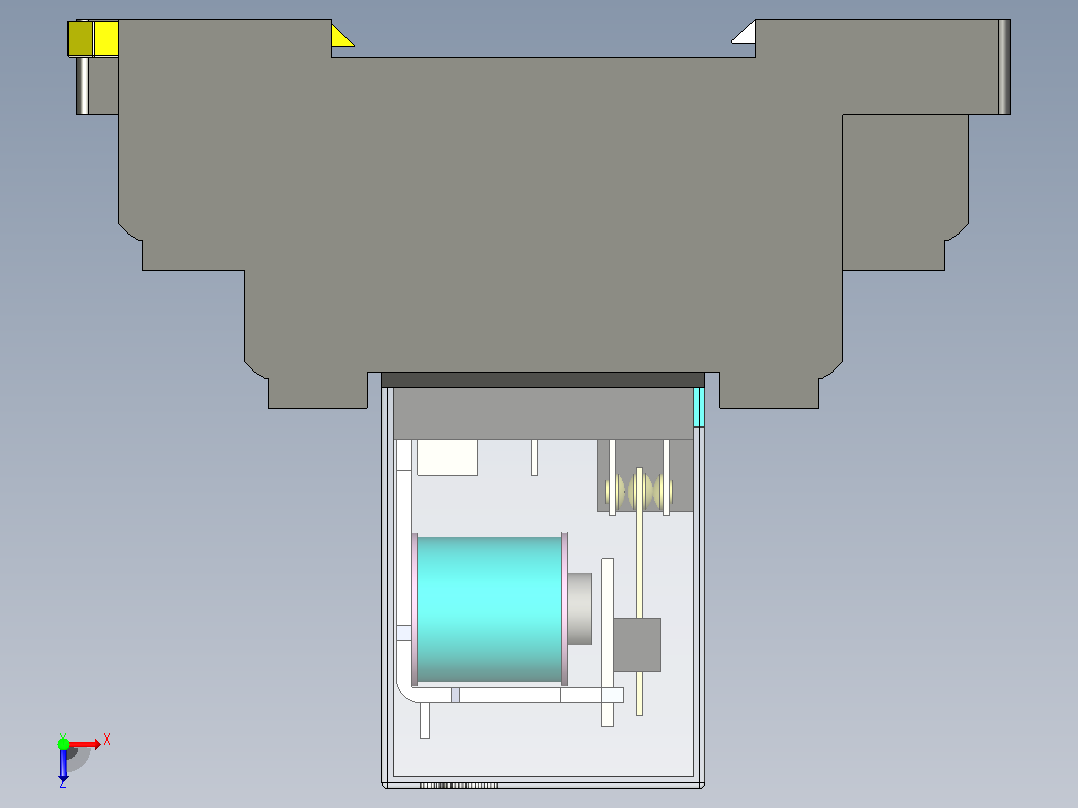Image resolution: width=1078 pixels, height=808 pixels.
Task: Select the yellow block at the top-left corner
Action: click(x=93, y=39)
